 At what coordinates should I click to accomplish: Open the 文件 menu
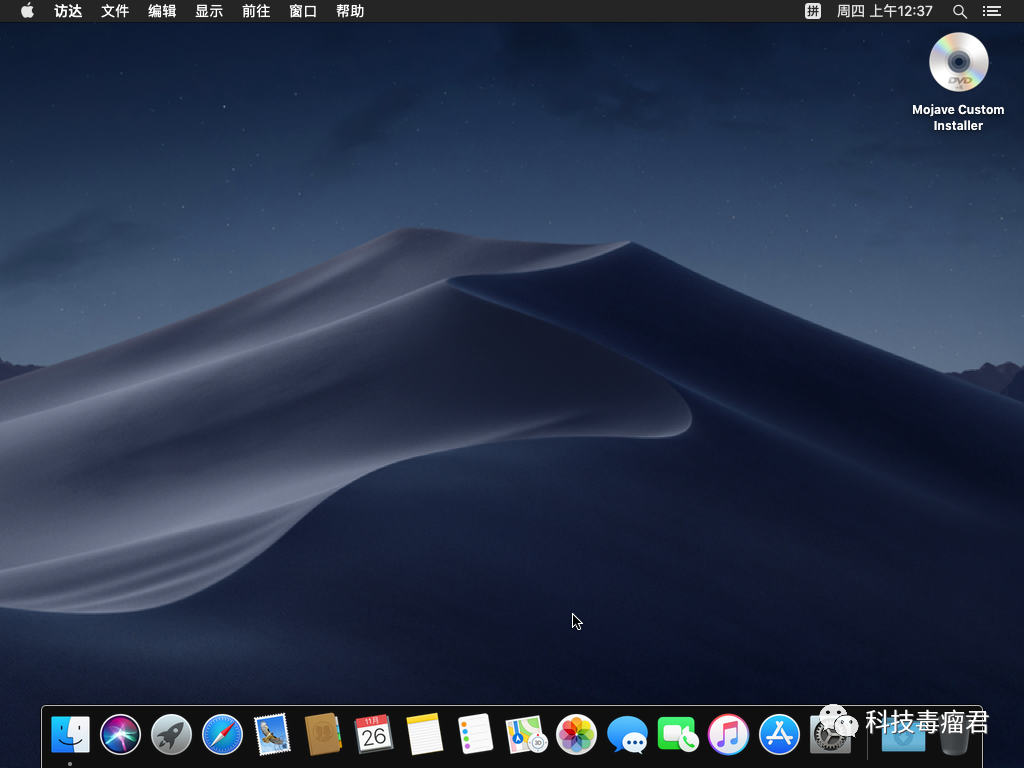(115, 11)
